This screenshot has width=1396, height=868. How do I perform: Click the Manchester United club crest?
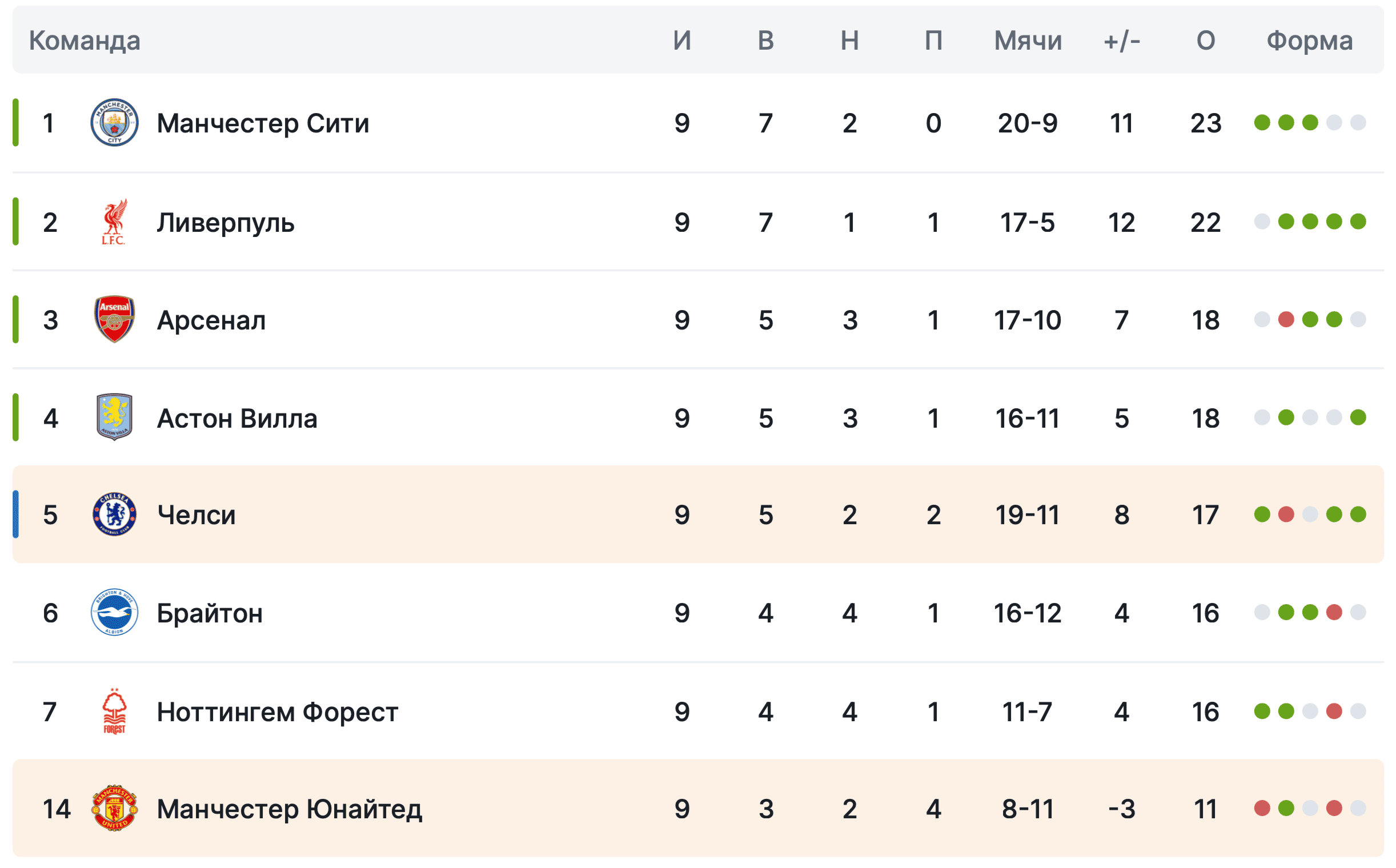click(x=114, y=808)
